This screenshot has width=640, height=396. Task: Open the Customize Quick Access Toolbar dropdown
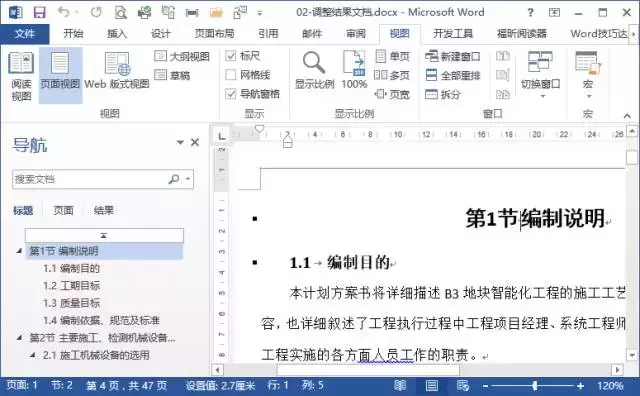(x=260, y=13)
